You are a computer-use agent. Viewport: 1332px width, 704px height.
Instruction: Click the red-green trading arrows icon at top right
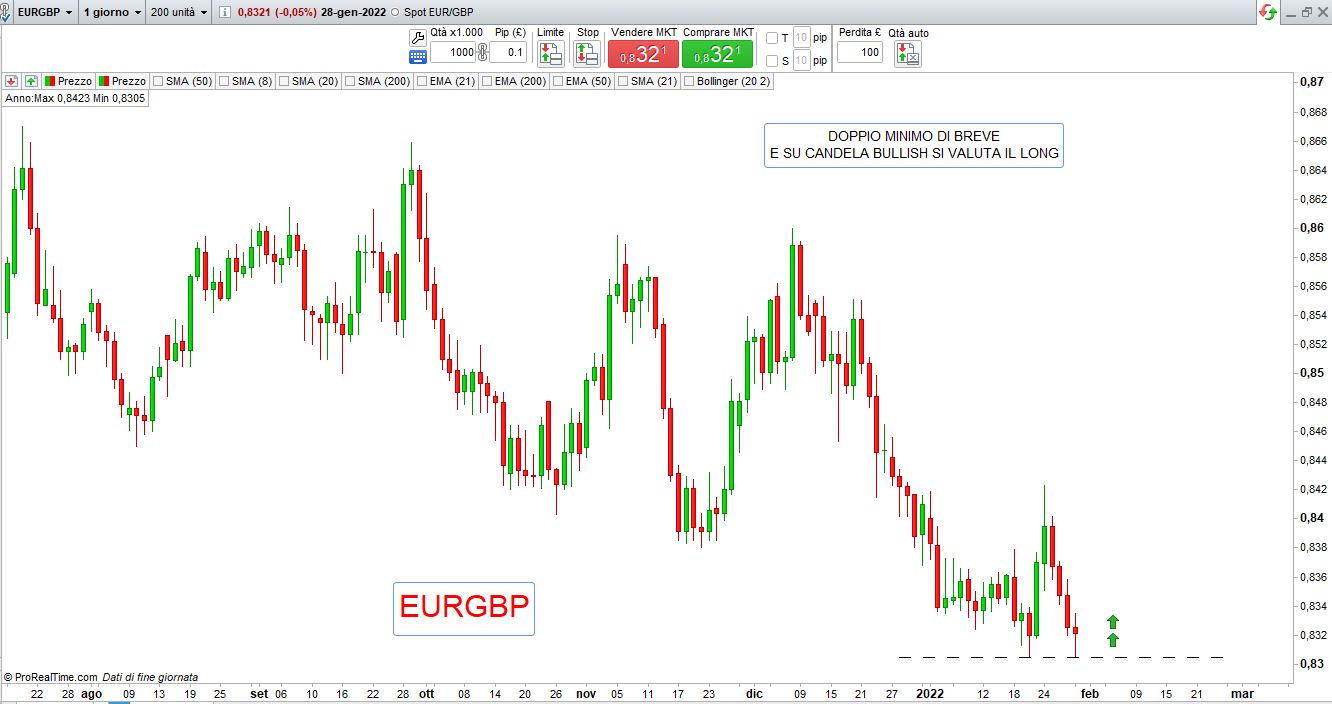point(1267,12)
